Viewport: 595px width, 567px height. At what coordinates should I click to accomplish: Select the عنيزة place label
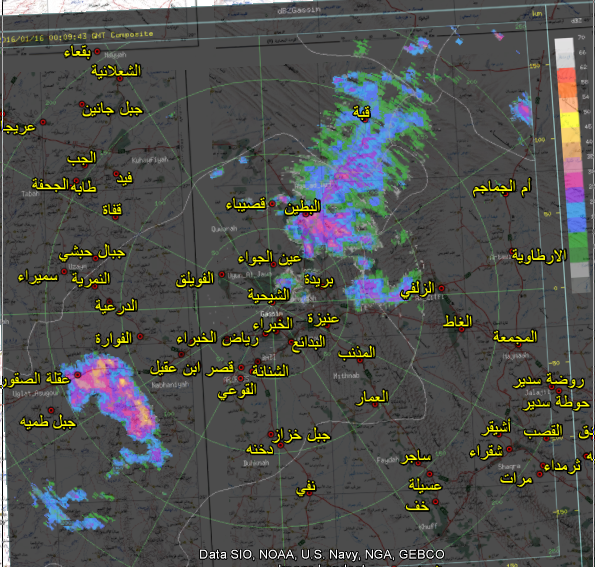(323, 318)
